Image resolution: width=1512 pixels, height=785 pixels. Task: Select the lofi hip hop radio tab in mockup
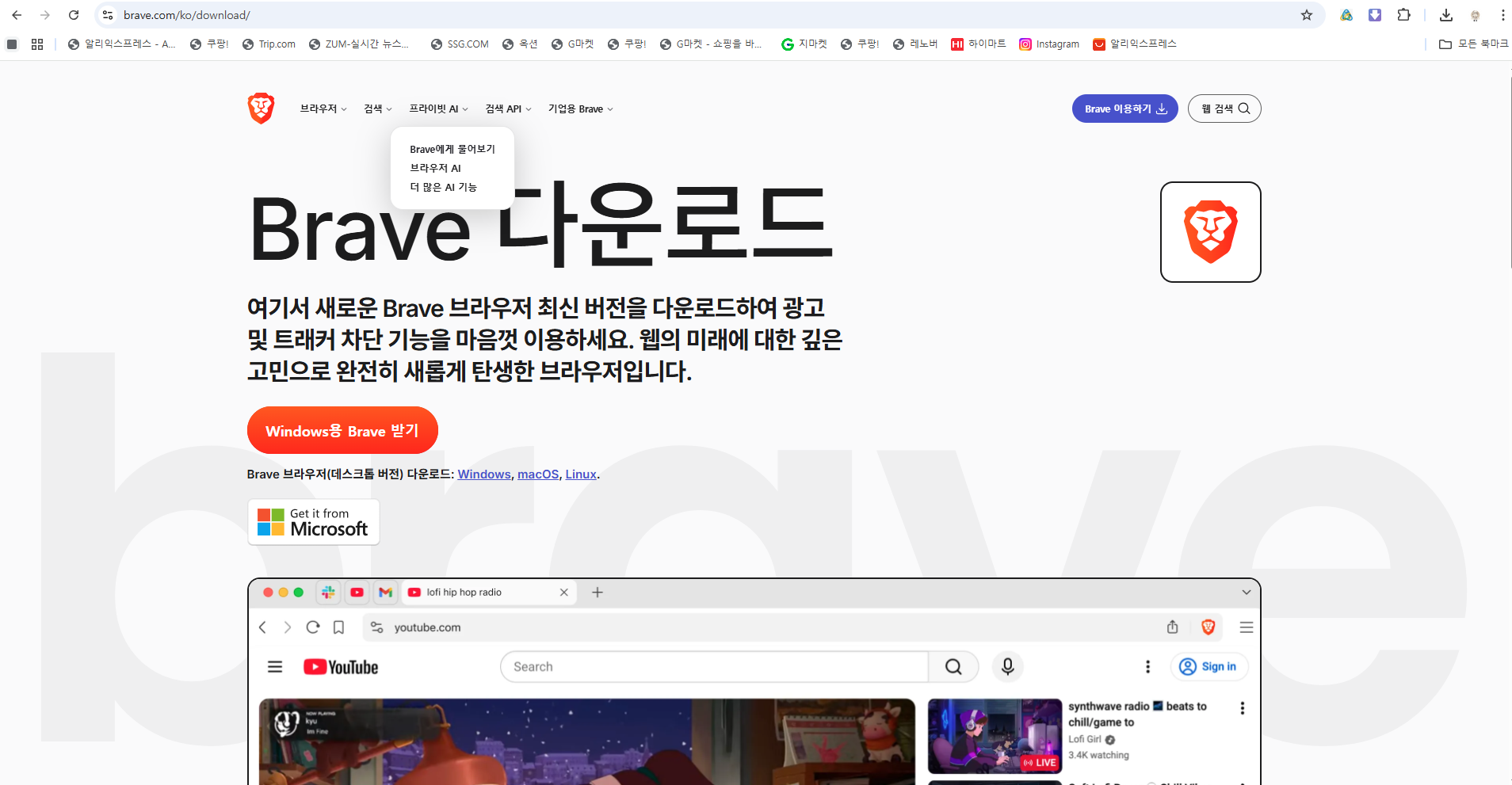tap(488, 593)
